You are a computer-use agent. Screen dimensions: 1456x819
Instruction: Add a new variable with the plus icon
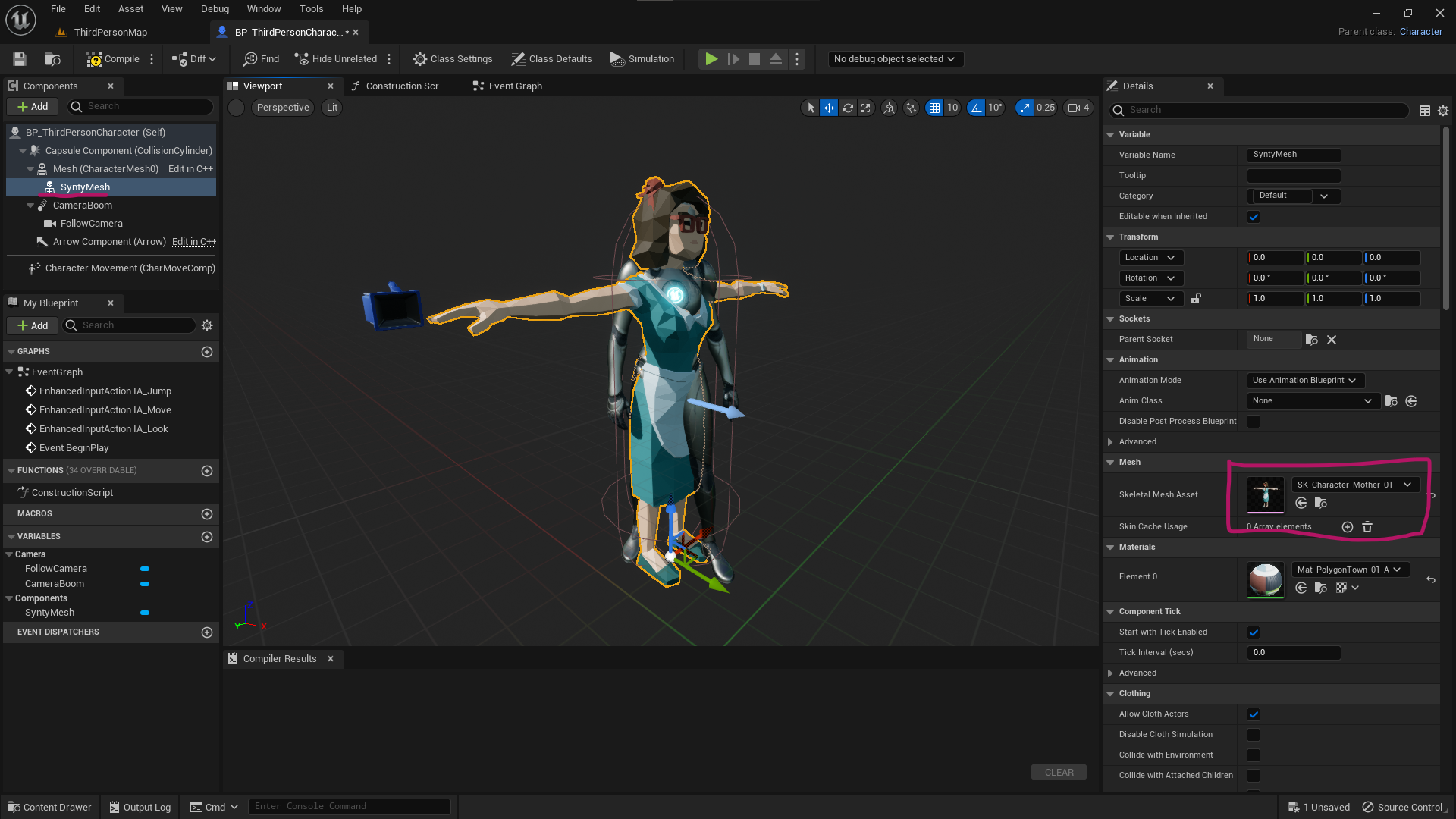pos(207,537)
